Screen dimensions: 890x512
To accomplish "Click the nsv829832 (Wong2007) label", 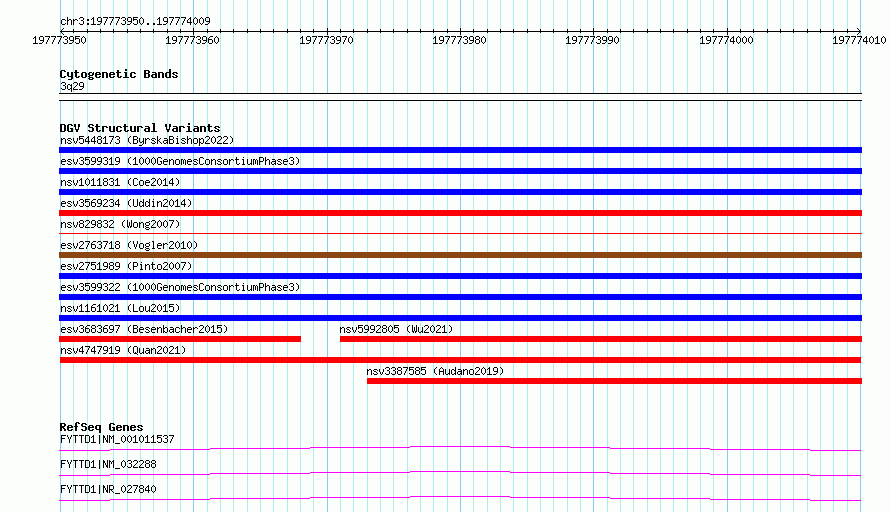I will click(x=120, y=224).
